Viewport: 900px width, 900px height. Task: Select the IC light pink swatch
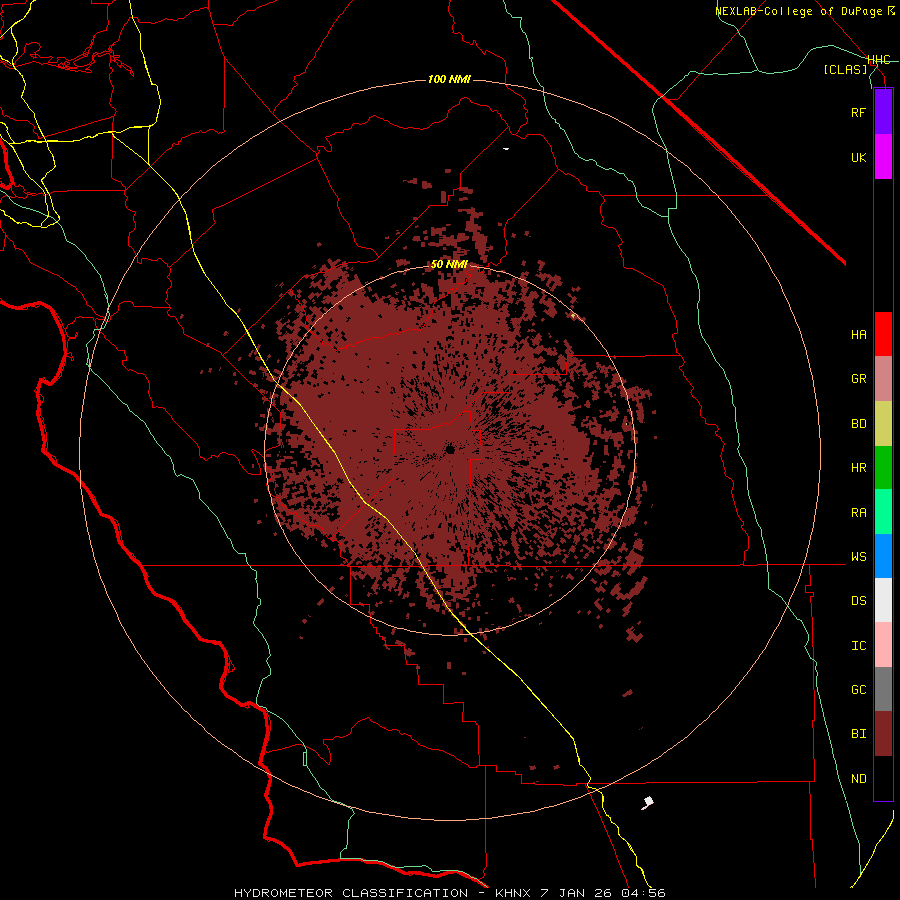point(883,645)
